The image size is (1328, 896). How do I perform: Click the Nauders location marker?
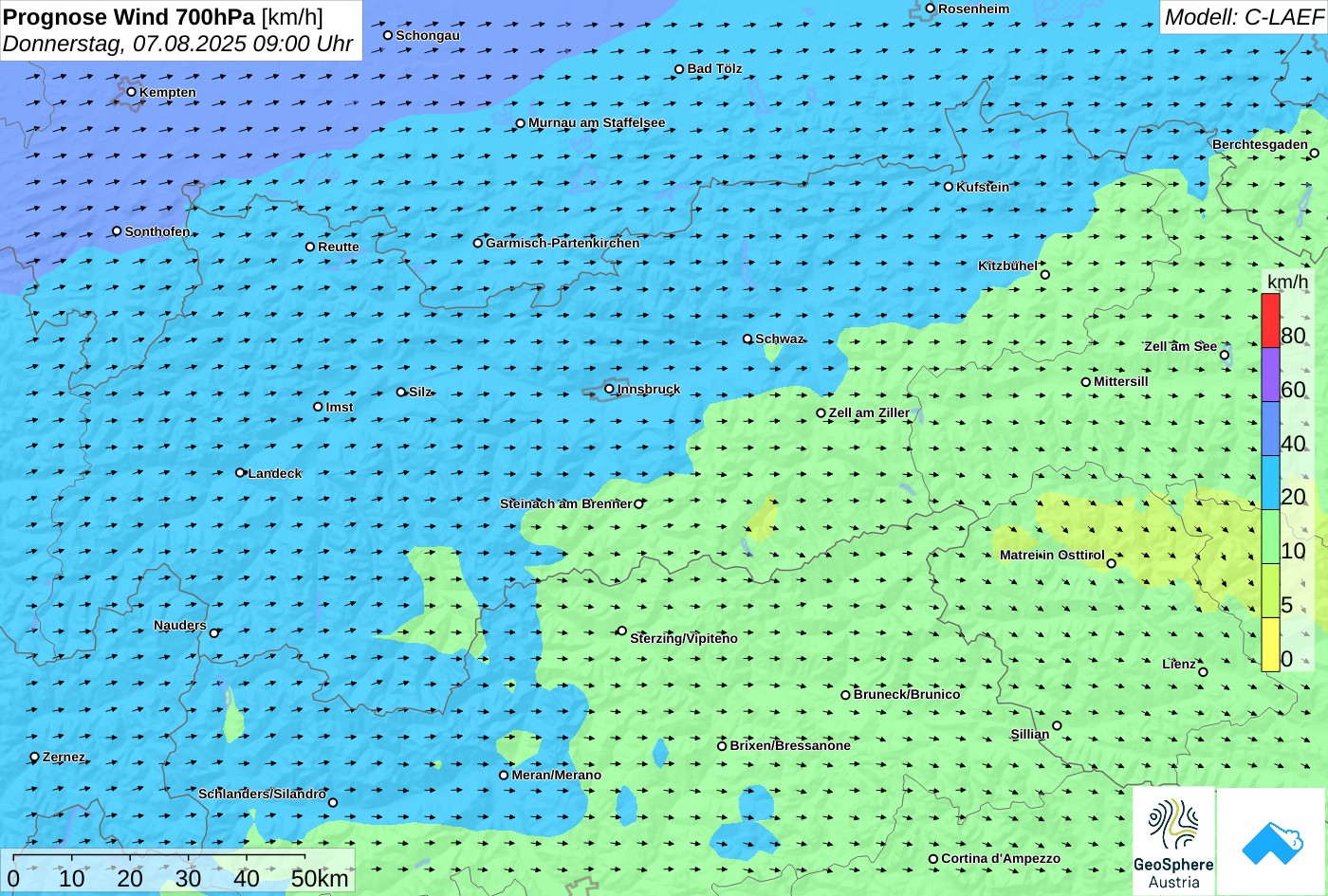tap(214, 633)
